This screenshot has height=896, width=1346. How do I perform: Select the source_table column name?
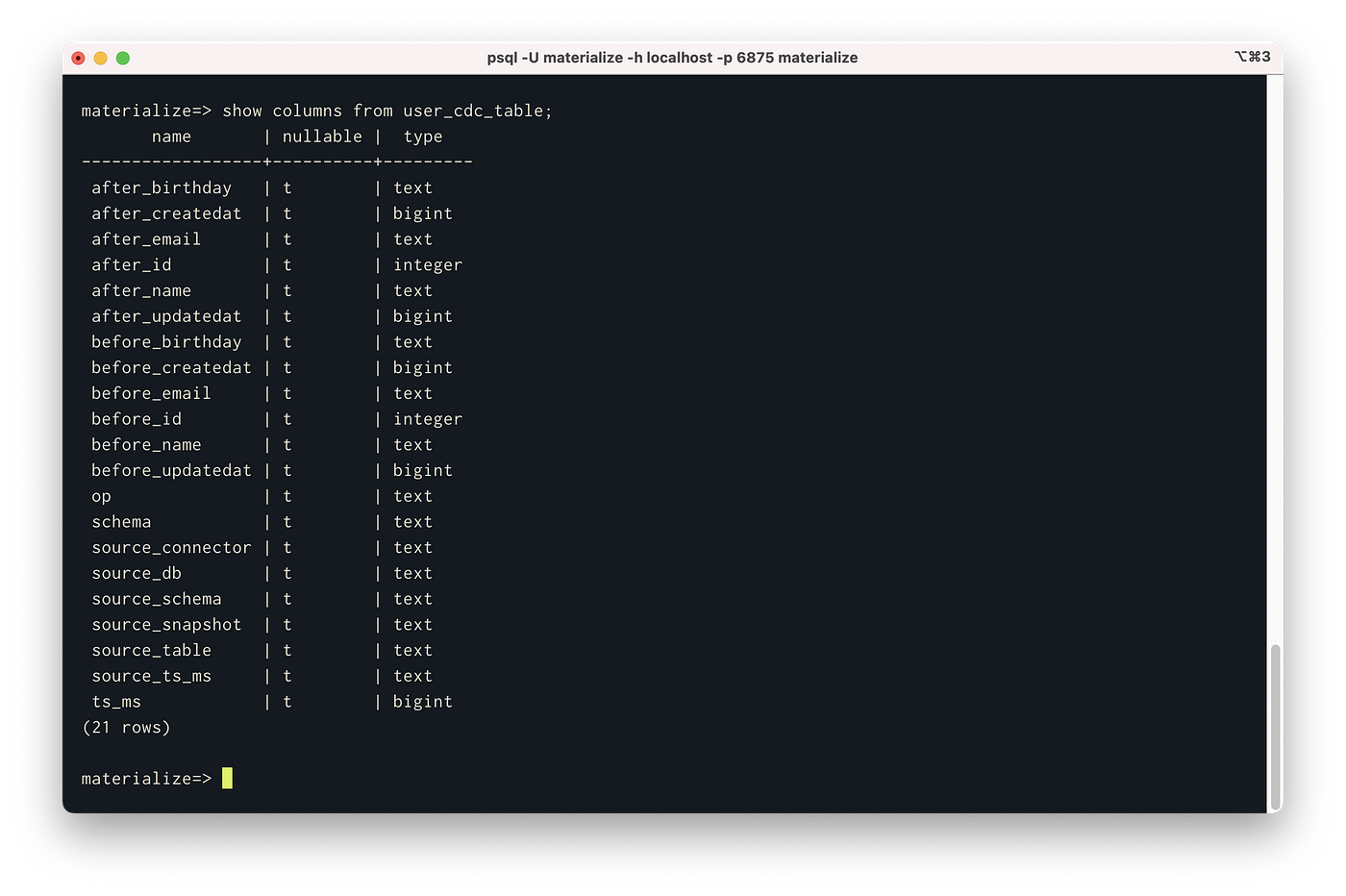click(x=151, y=651)
